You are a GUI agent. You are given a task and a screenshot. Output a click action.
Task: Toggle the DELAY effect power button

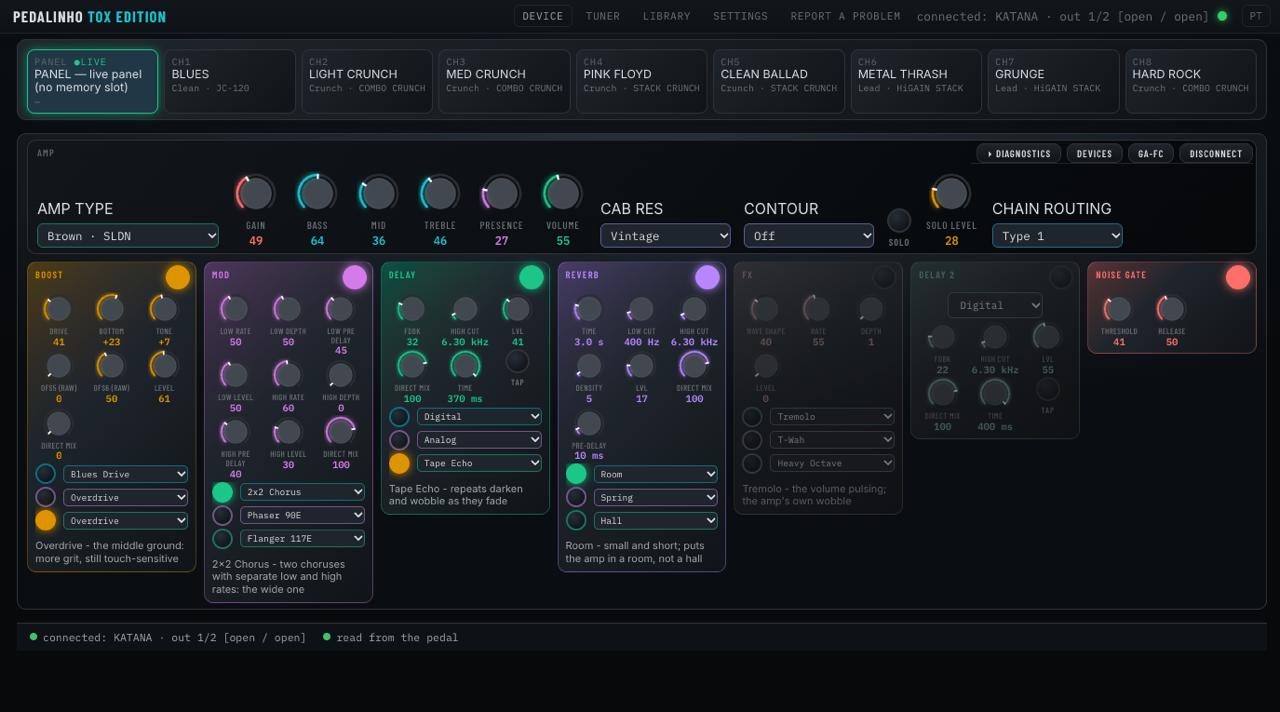(x=531, y=277)
